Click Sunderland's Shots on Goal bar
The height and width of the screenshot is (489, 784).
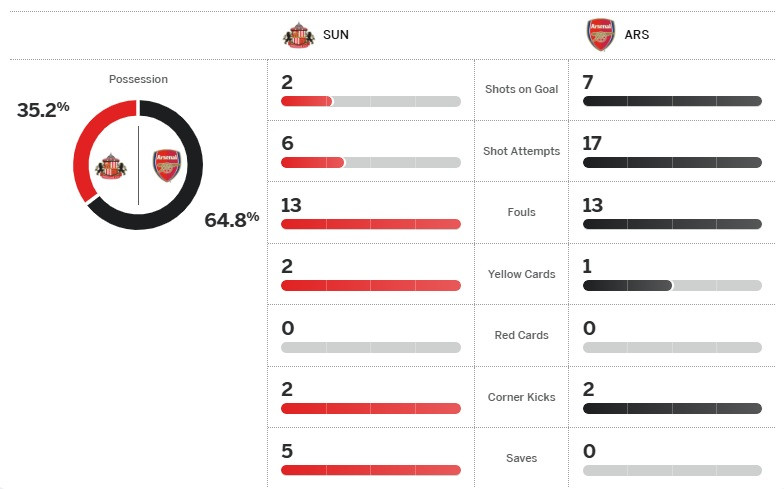click(371, 101)
